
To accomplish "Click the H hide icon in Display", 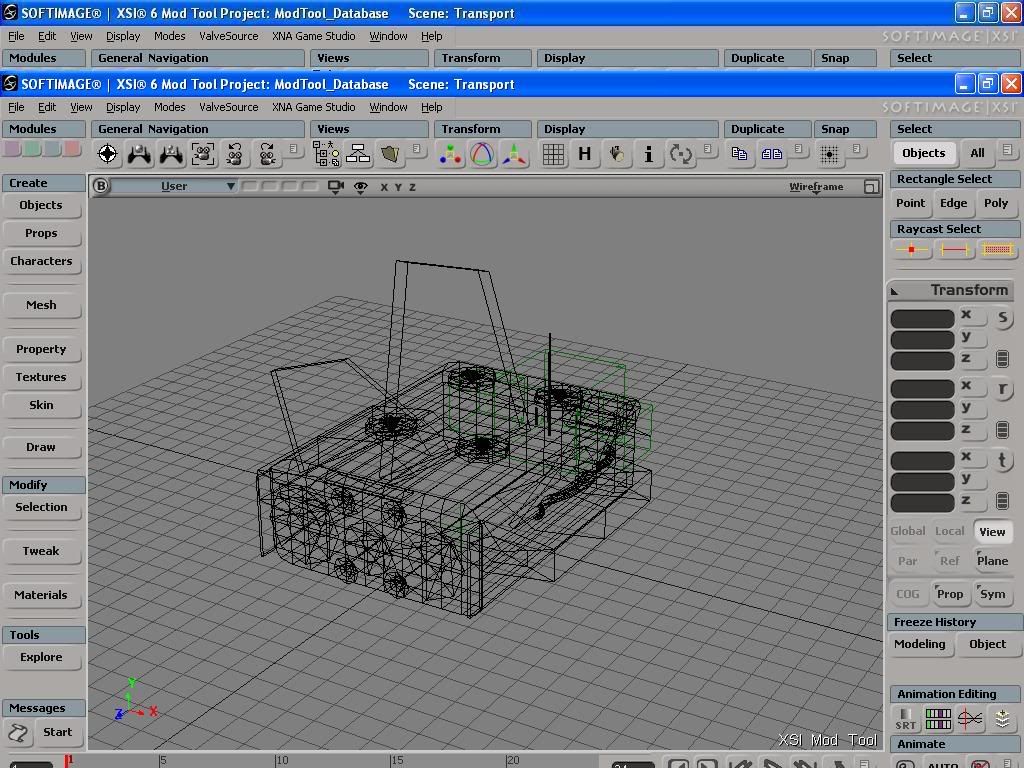I will click(x=584, y=154).
